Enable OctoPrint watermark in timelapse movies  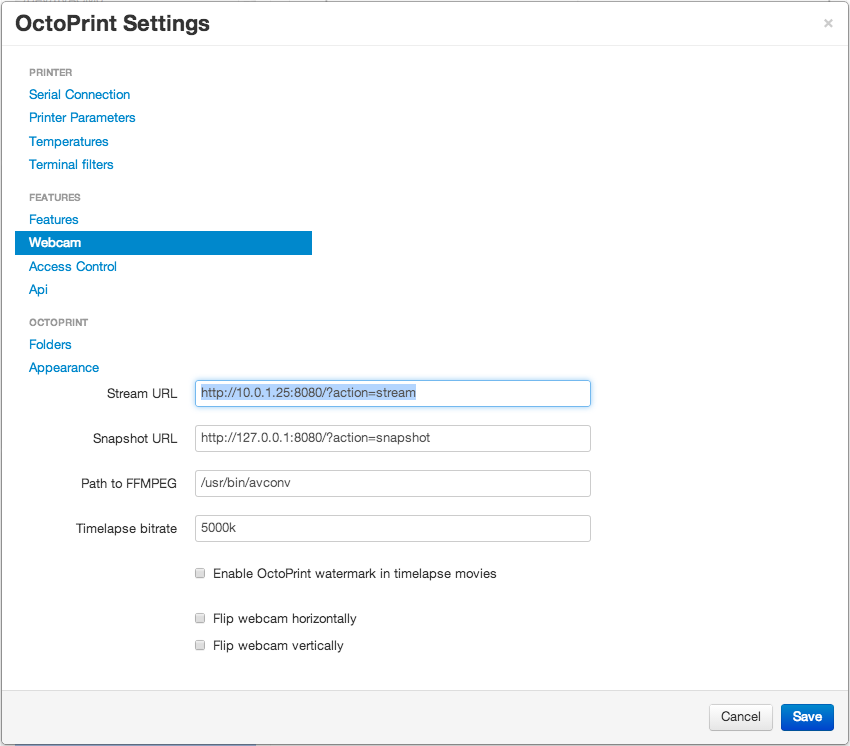(x=200, y=573)
